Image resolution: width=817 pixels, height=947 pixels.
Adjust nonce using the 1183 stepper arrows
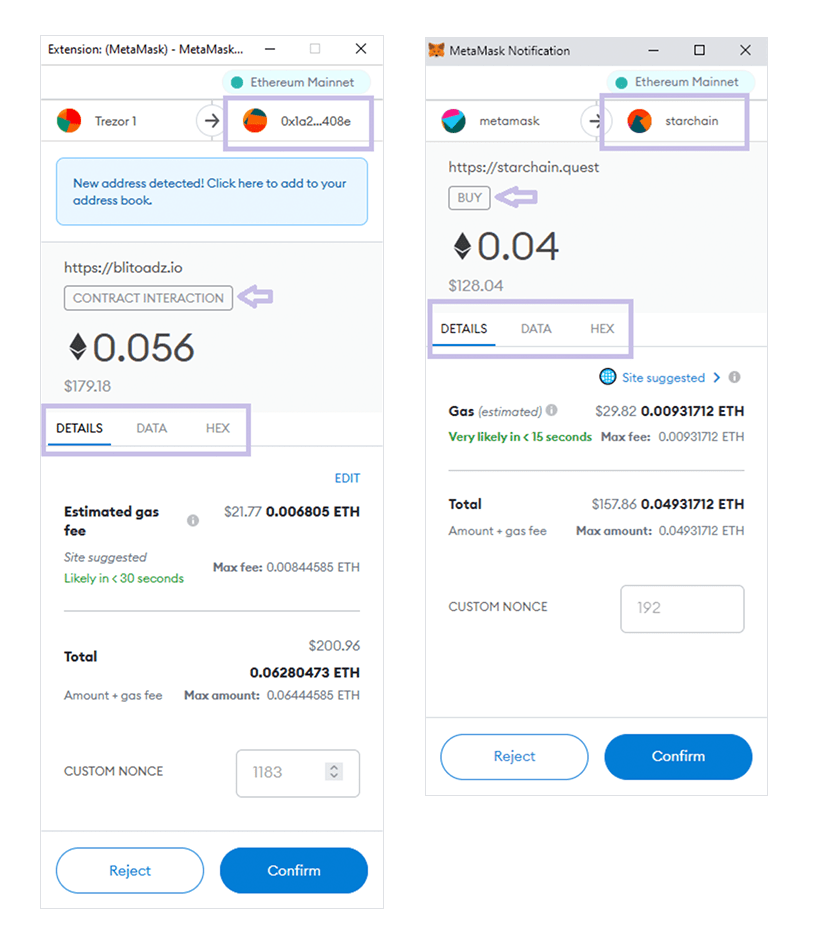click(334, 771)
